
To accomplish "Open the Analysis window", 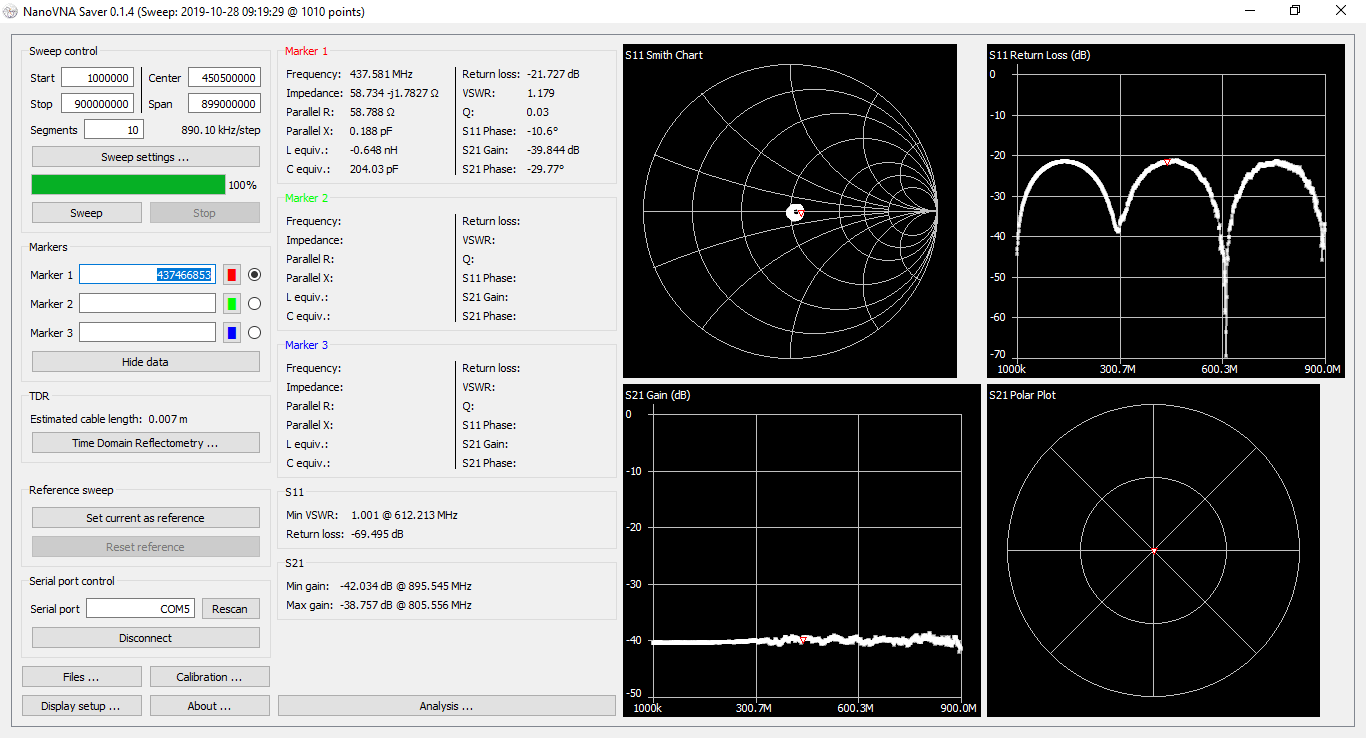I will pos(446,706).
